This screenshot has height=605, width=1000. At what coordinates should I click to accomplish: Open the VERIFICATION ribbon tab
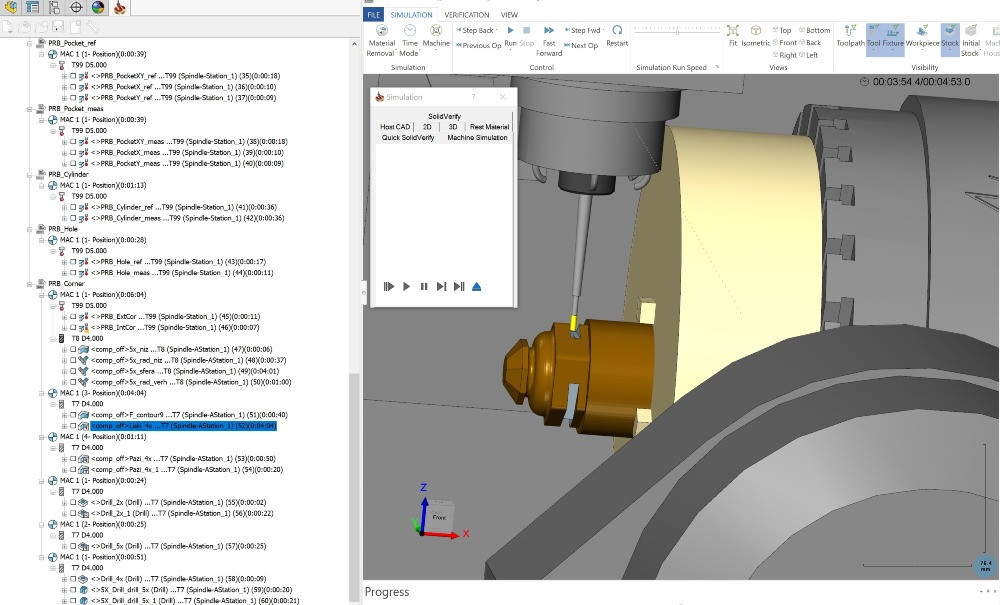[x=466, y=15]
